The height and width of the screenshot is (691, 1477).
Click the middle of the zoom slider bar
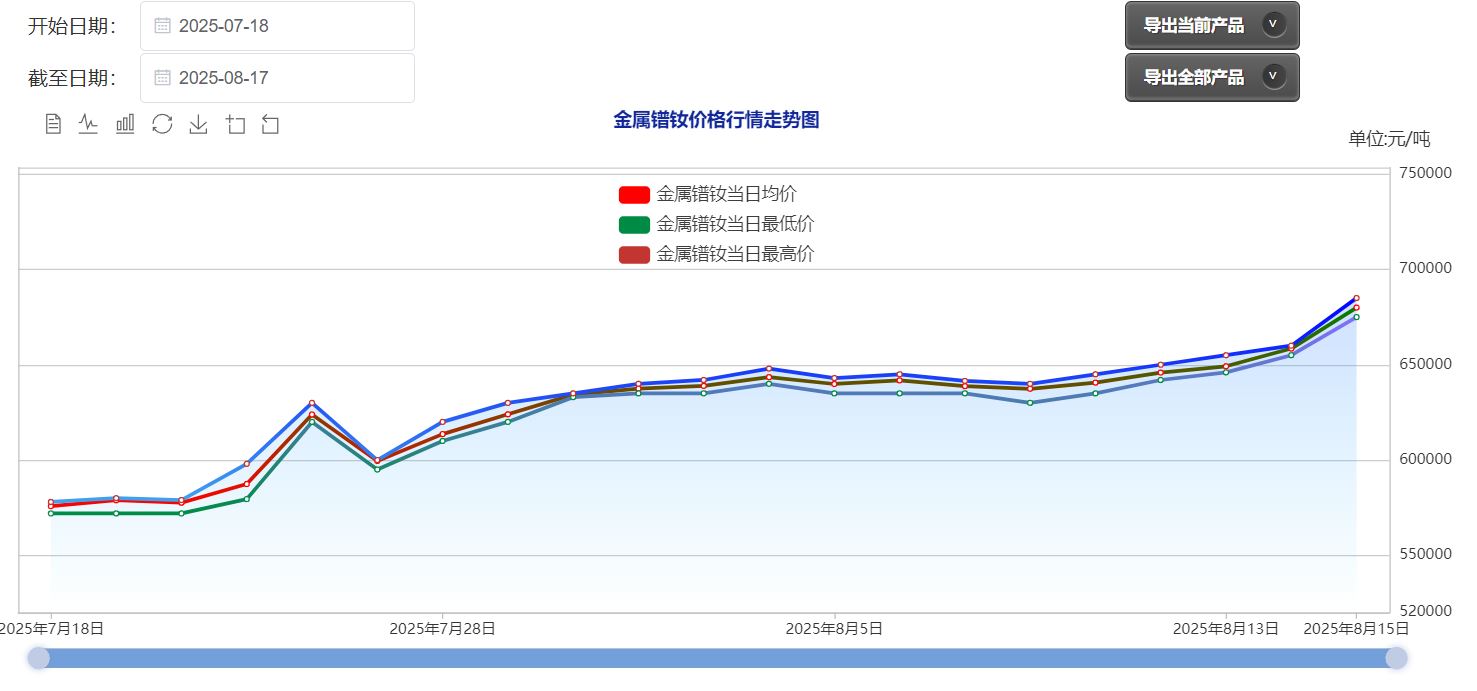[x=717, y=658]
